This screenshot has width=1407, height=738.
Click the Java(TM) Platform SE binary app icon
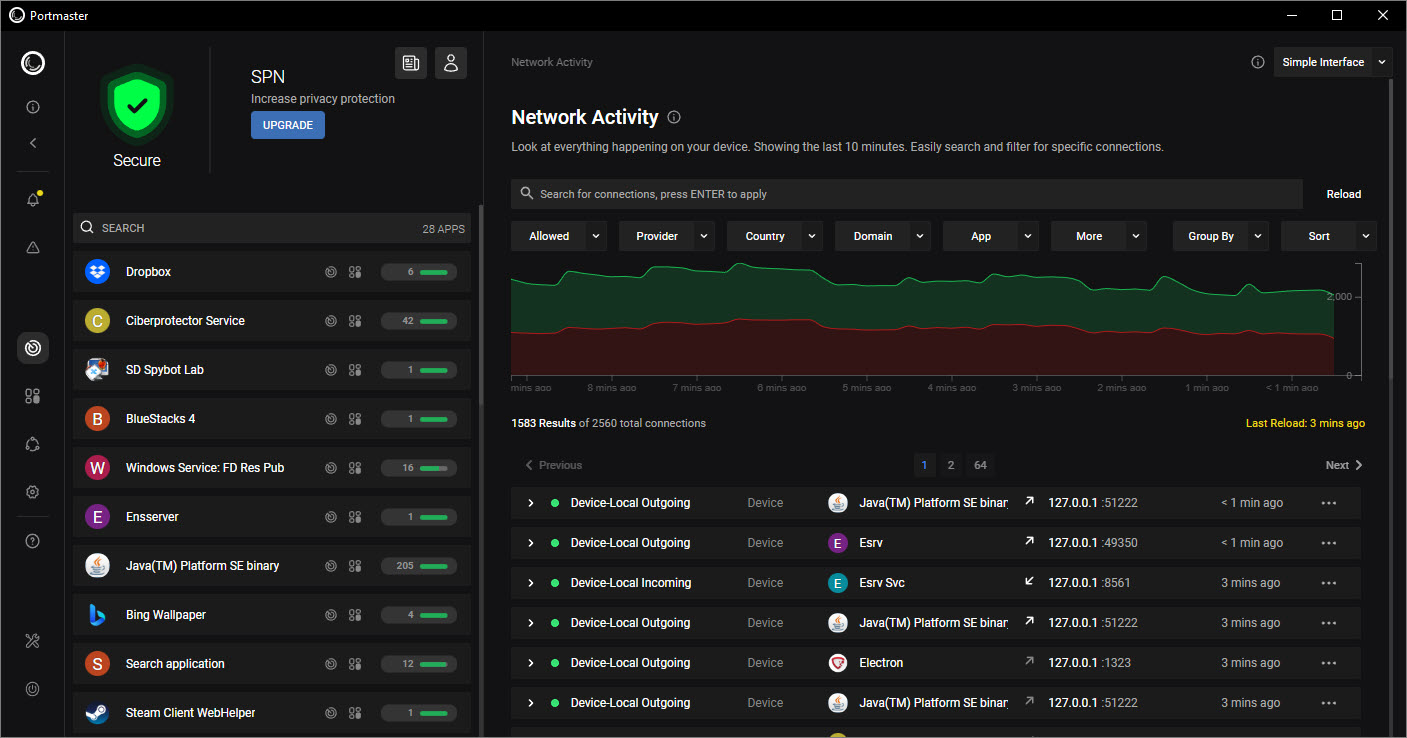[97, 566]
